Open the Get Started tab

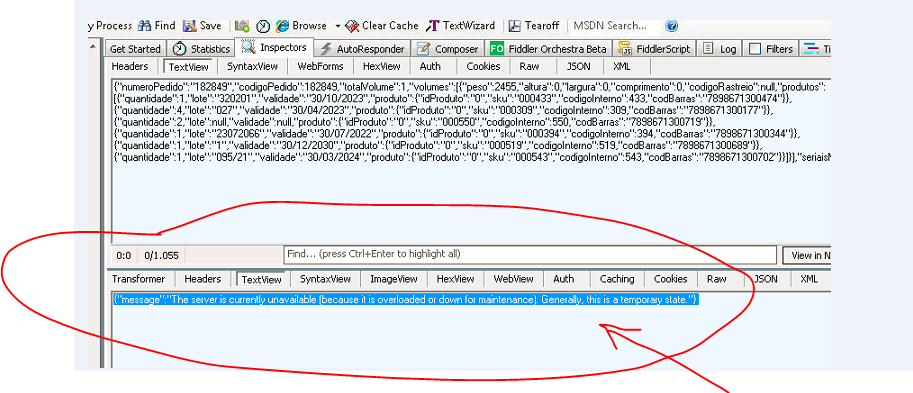135,49
